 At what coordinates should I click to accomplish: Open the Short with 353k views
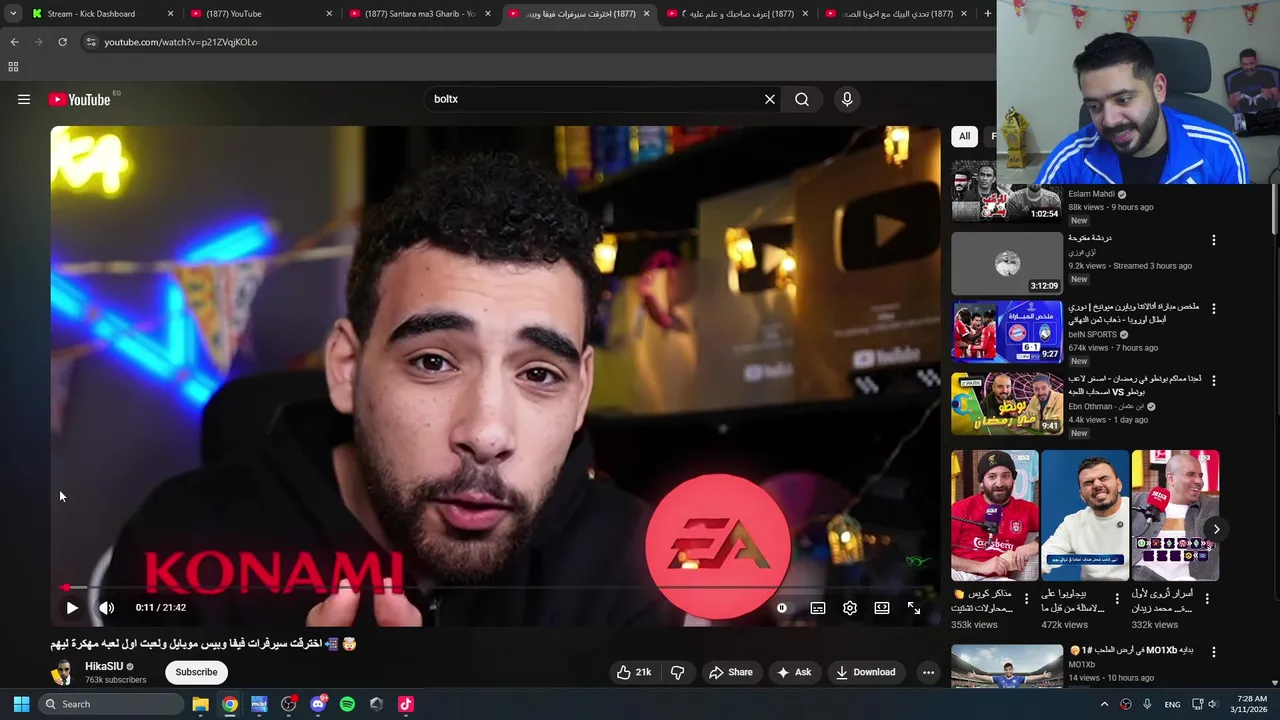(x=995, y=515)
